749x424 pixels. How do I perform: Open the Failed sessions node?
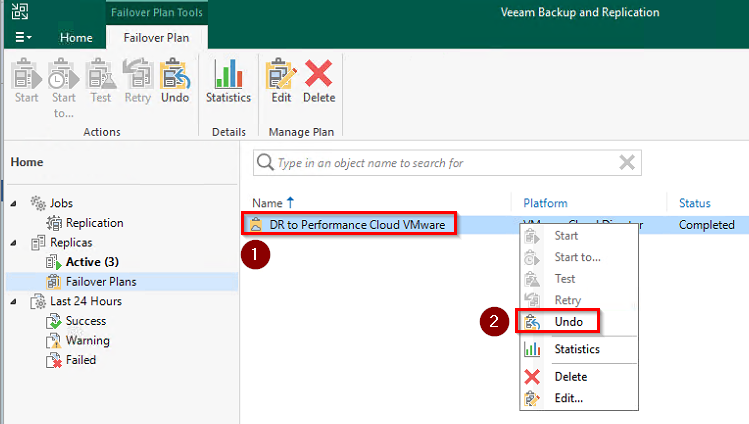point(81,360)
